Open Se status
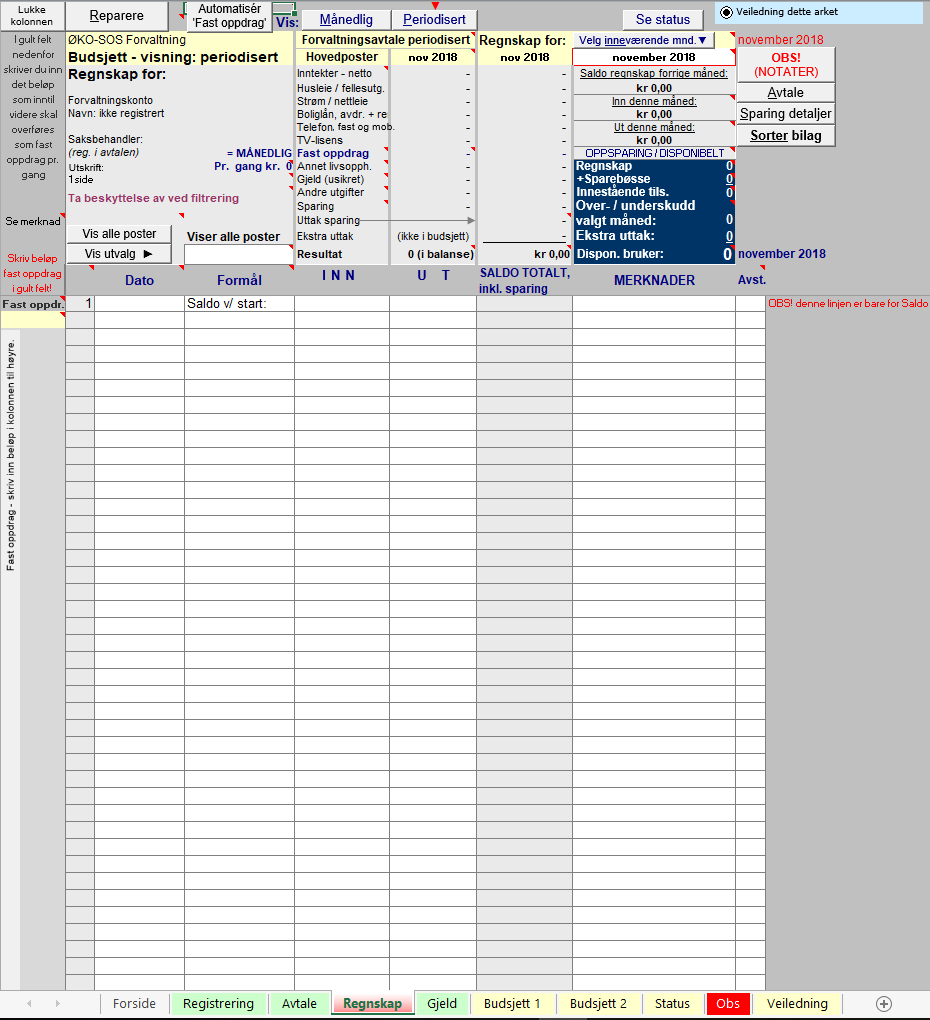 (x=663, y=20)
